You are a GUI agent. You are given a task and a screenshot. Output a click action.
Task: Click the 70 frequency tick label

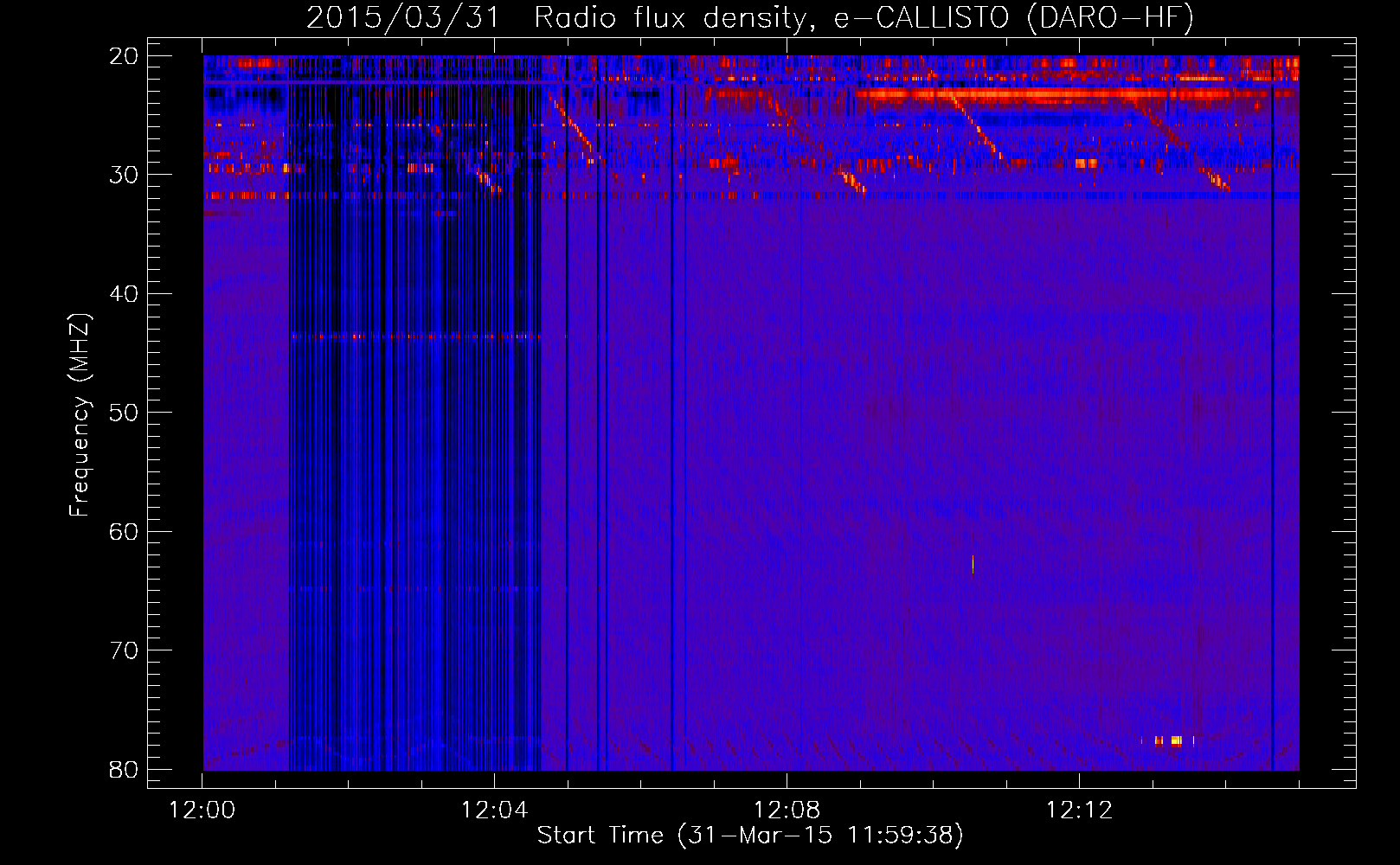(124, 650)
